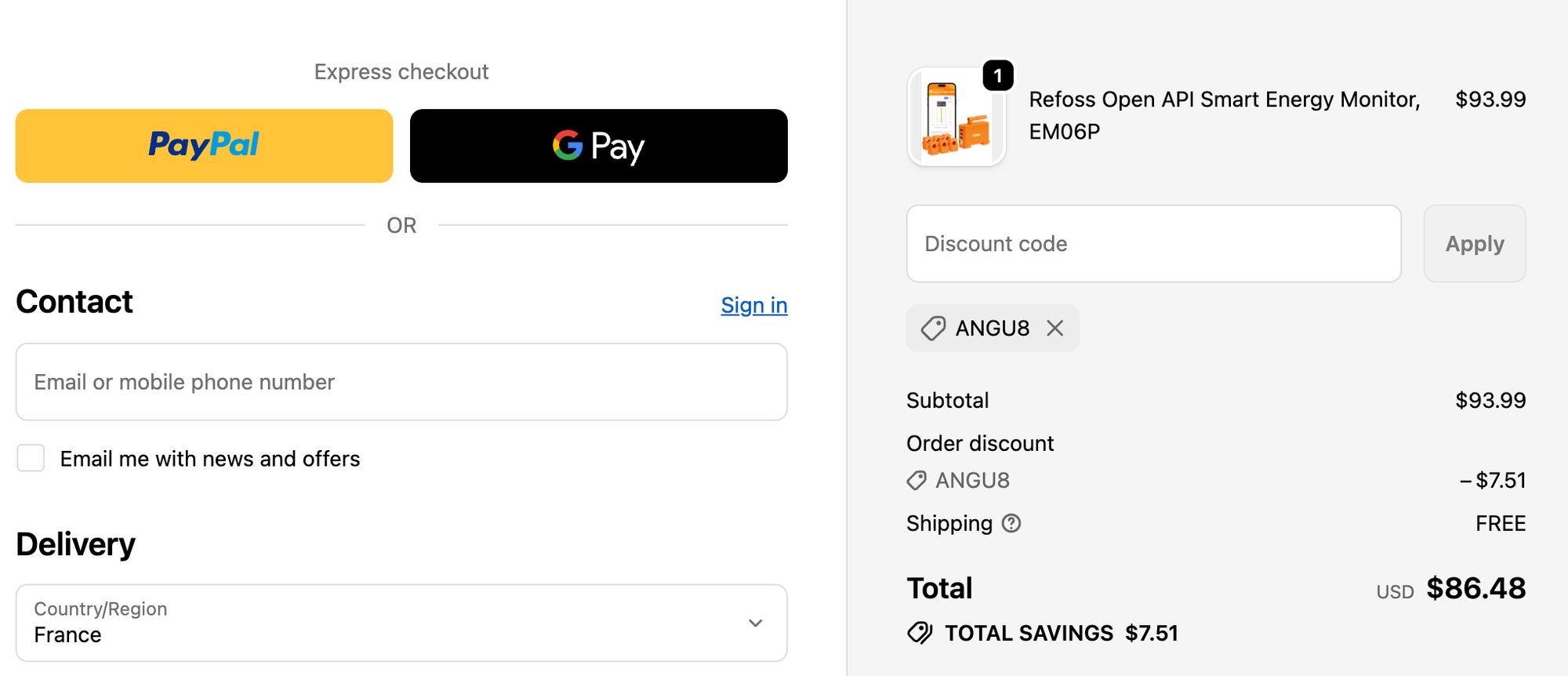Click the Delivery section heading
The height and width of the screenshot is (676, 1568).
pyautogui.click(x=76, y=544)
